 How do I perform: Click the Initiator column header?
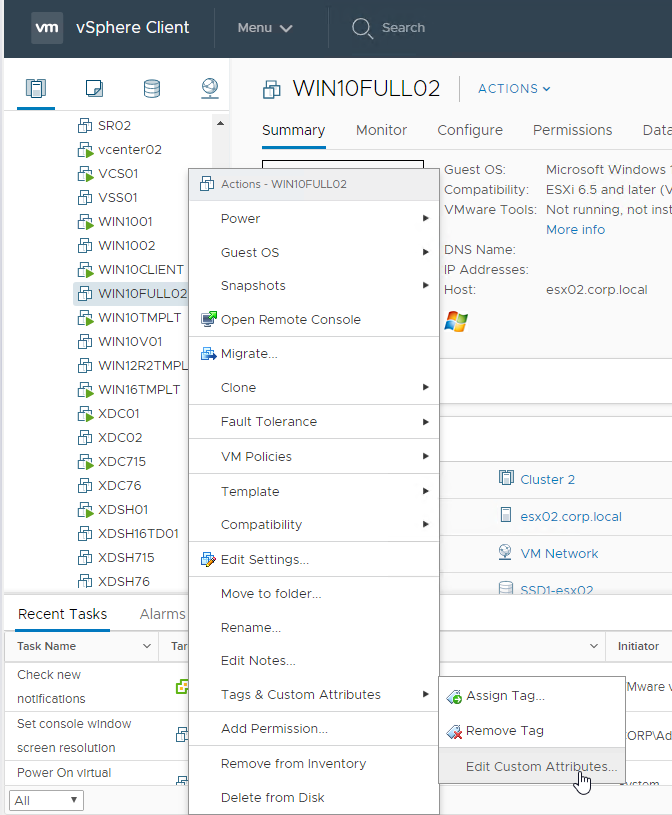click(x=638, y=646)
